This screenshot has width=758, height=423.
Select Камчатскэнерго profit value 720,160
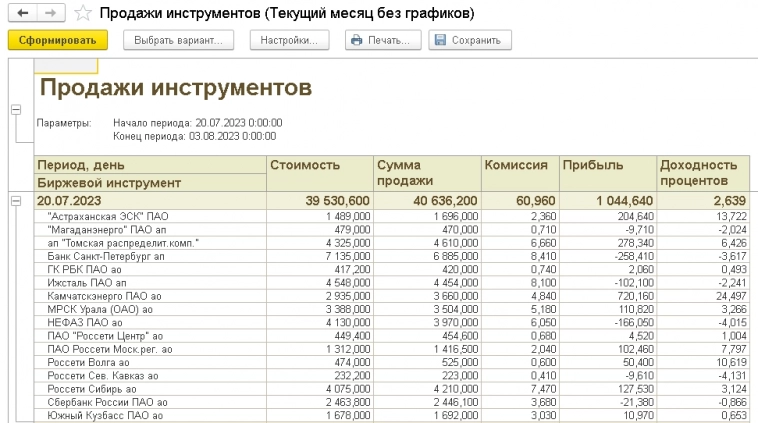(608, 296)
